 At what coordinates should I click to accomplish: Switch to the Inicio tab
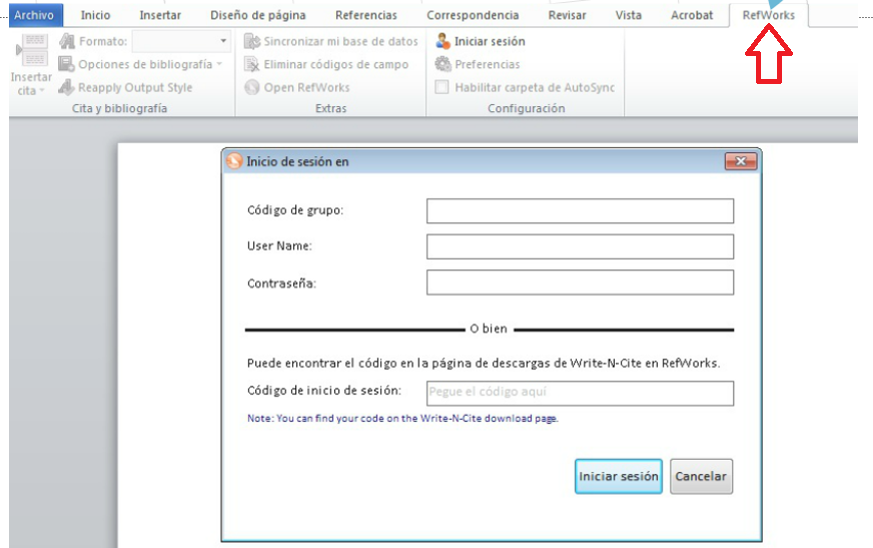[x=95, y=15]
